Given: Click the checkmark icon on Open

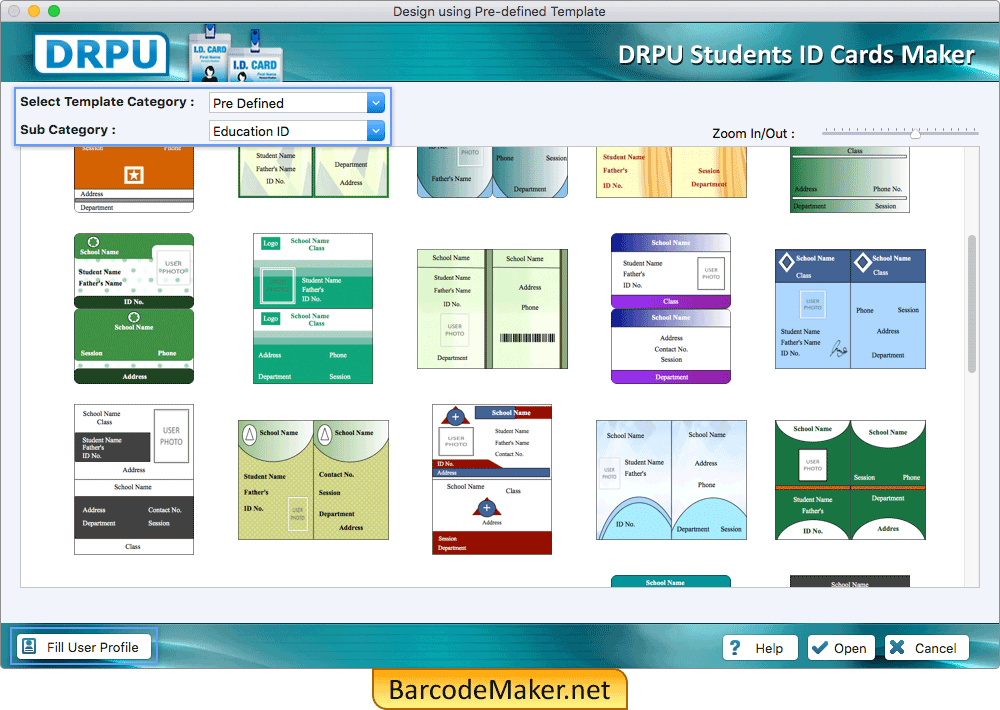Looking at the screenshot, I should point(820,647).
